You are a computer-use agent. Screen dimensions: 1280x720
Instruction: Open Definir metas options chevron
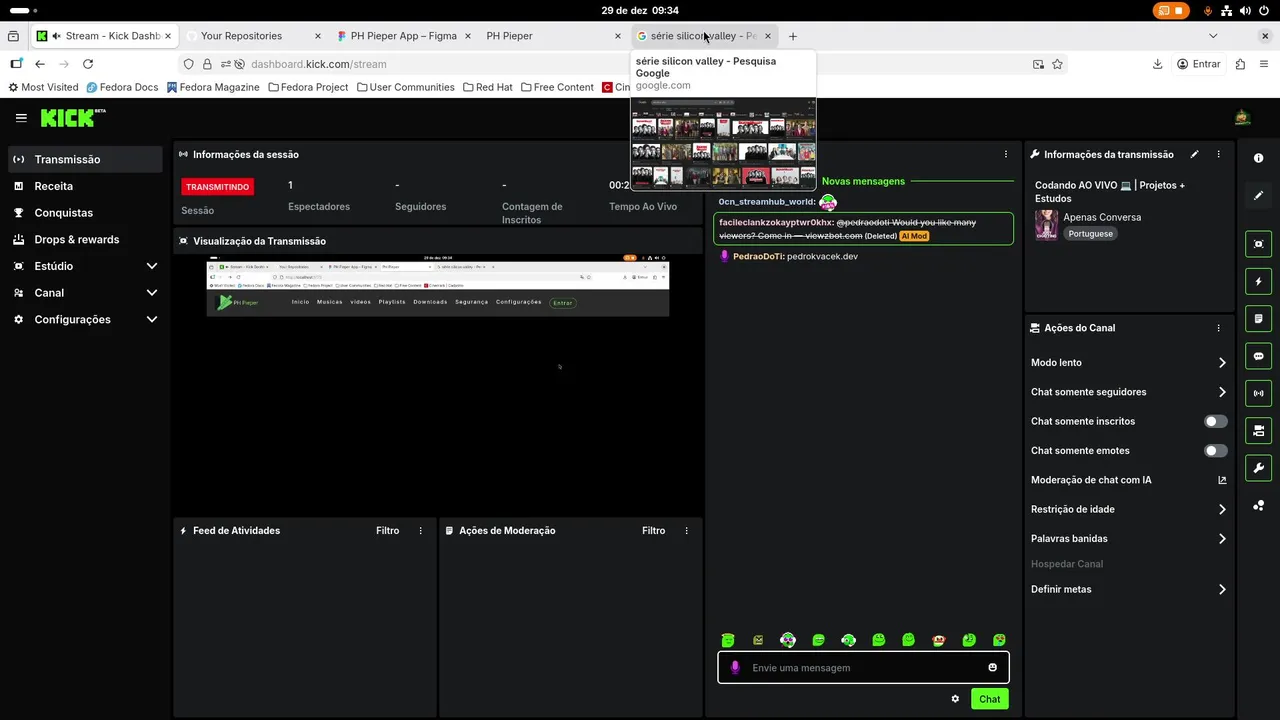tap(1222, 590)
